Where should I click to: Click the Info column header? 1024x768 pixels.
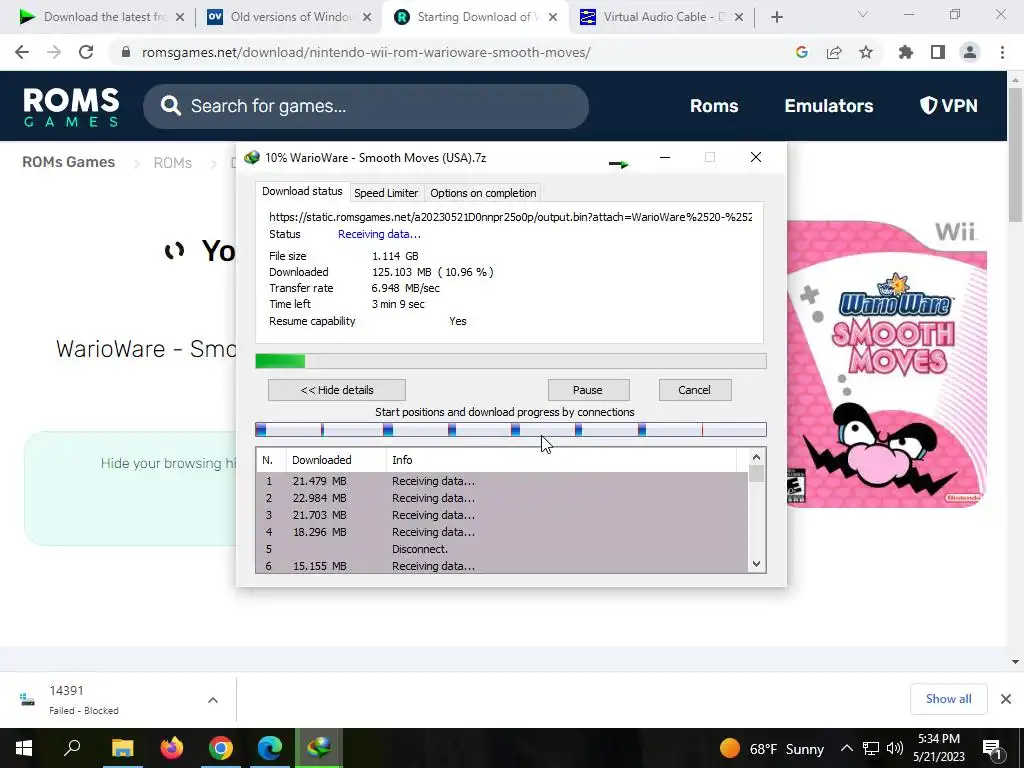click(561, 460)
